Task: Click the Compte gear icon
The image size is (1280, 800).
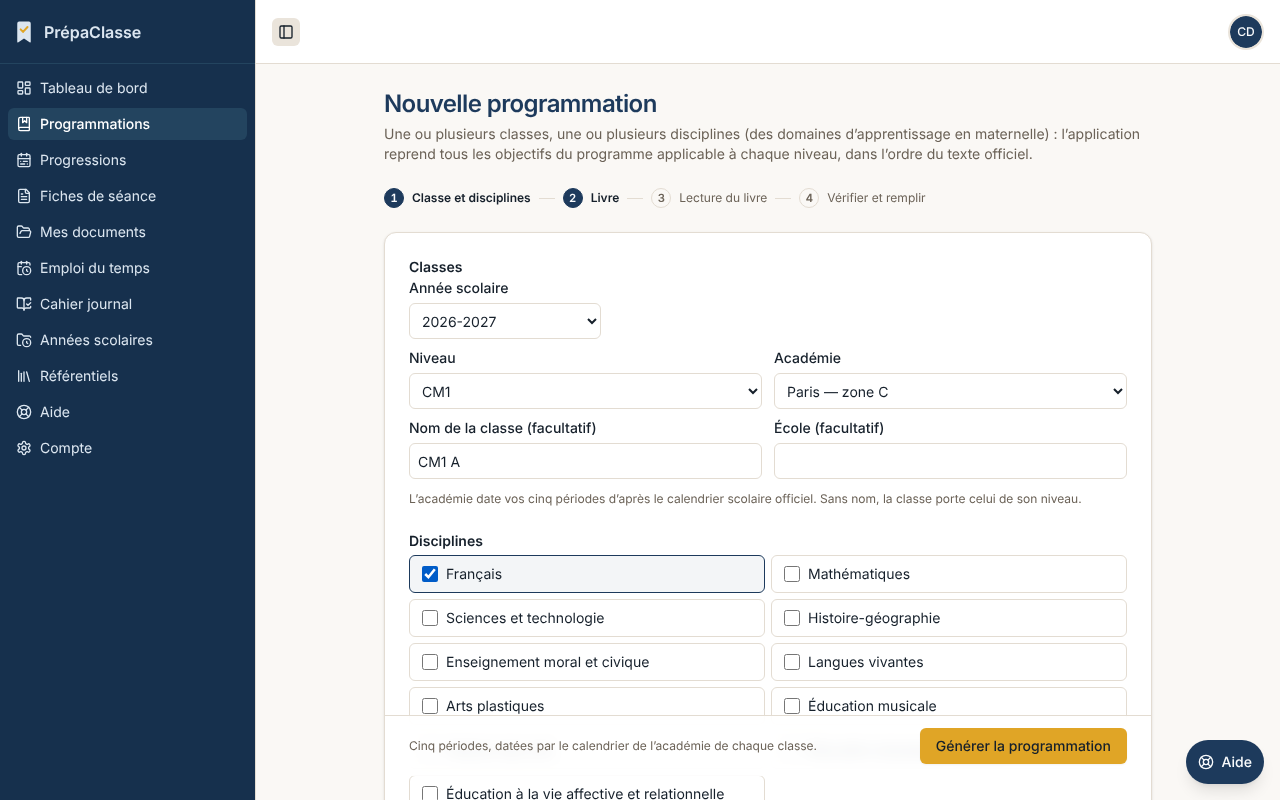Action: pyautogui.click(x=24, y=448)
